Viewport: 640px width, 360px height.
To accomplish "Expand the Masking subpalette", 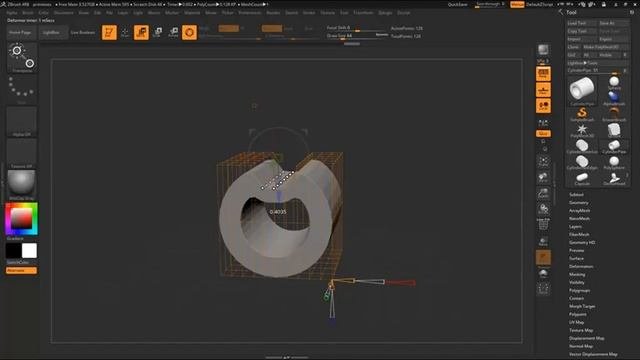I will pyautogui.click(x=577, y=275).
